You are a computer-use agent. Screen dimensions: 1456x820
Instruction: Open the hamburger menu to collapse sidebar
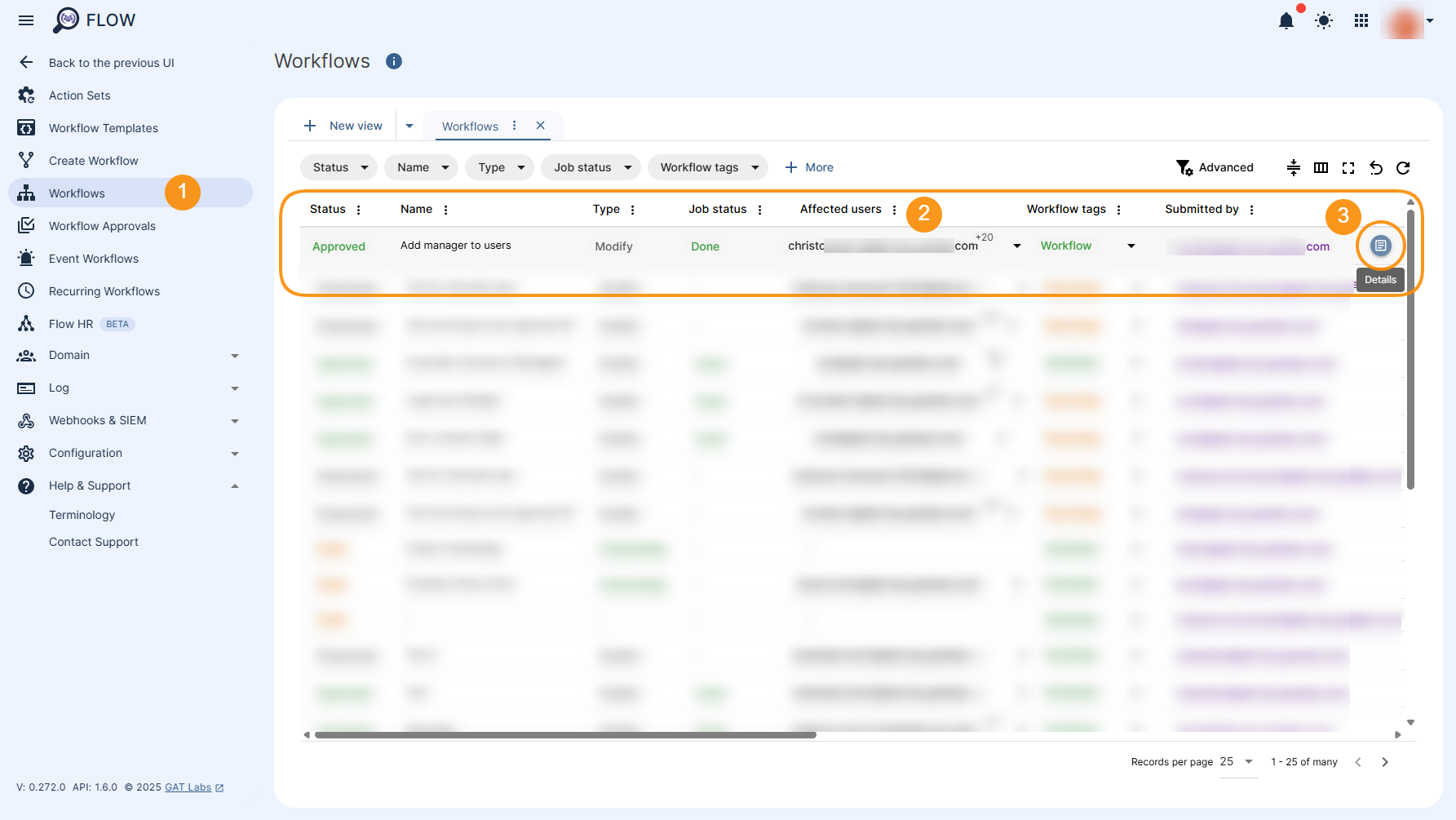pos(25,20)
